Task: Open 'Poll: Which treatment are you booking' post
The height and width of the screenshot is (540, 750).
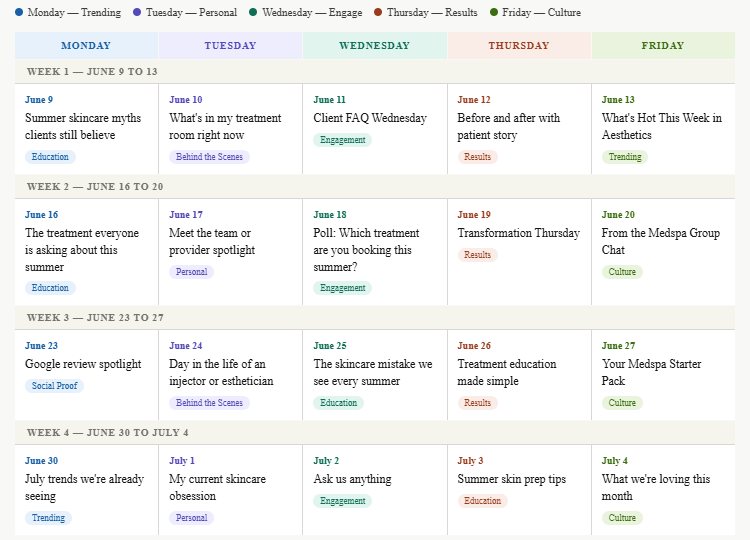Action: pyautogui.click(x=366, y=250)
